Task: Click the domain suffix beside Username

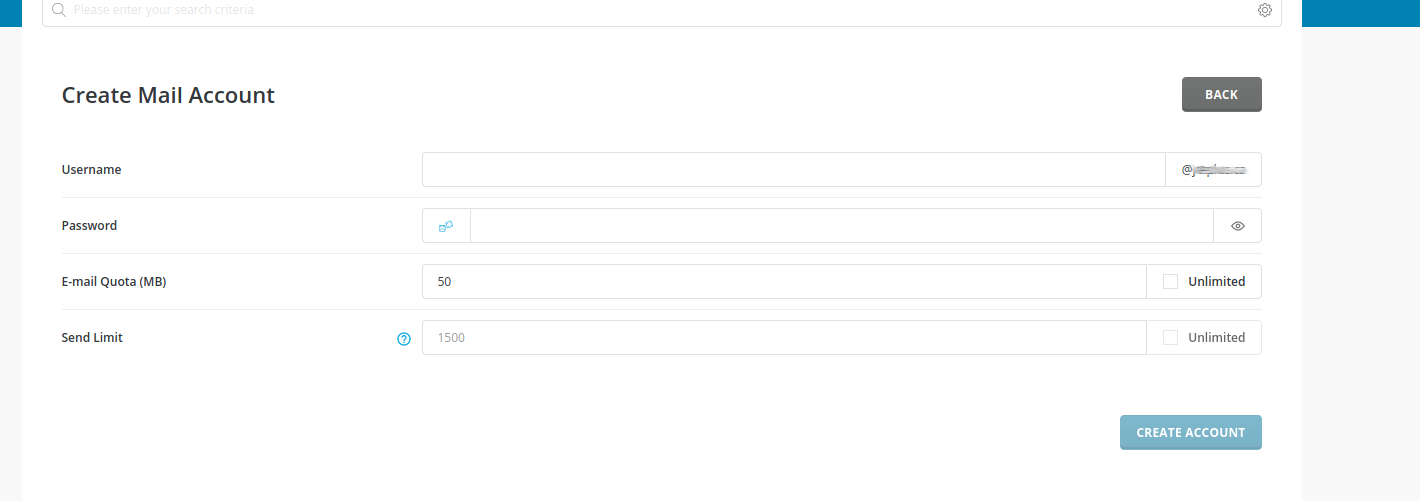Action: pos(1213,170)
